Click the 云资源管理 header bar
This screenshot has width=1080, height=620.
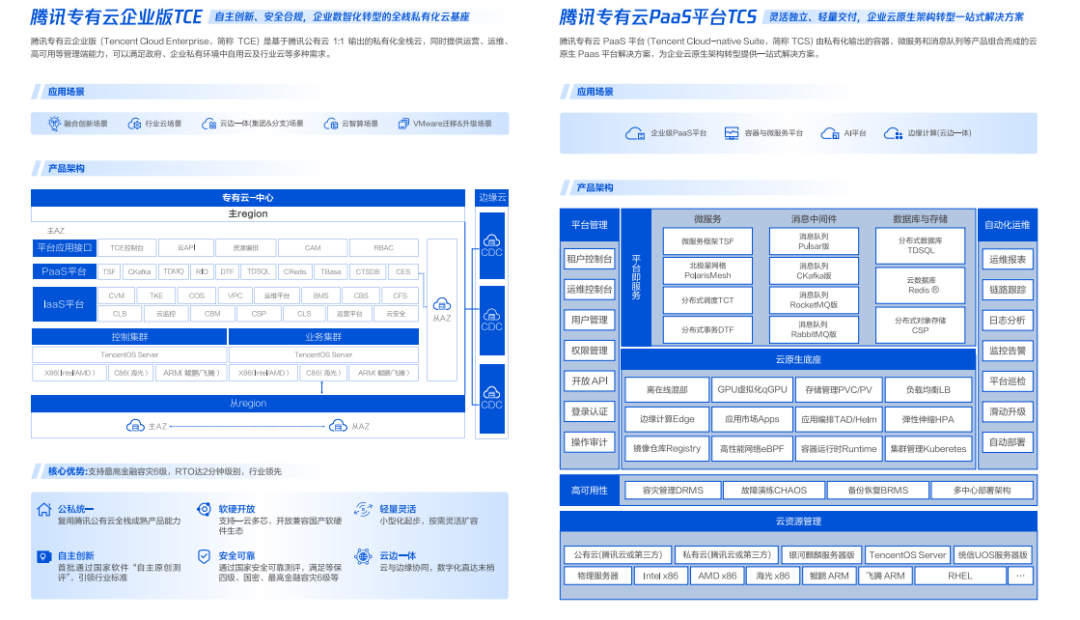coord(798,521)
